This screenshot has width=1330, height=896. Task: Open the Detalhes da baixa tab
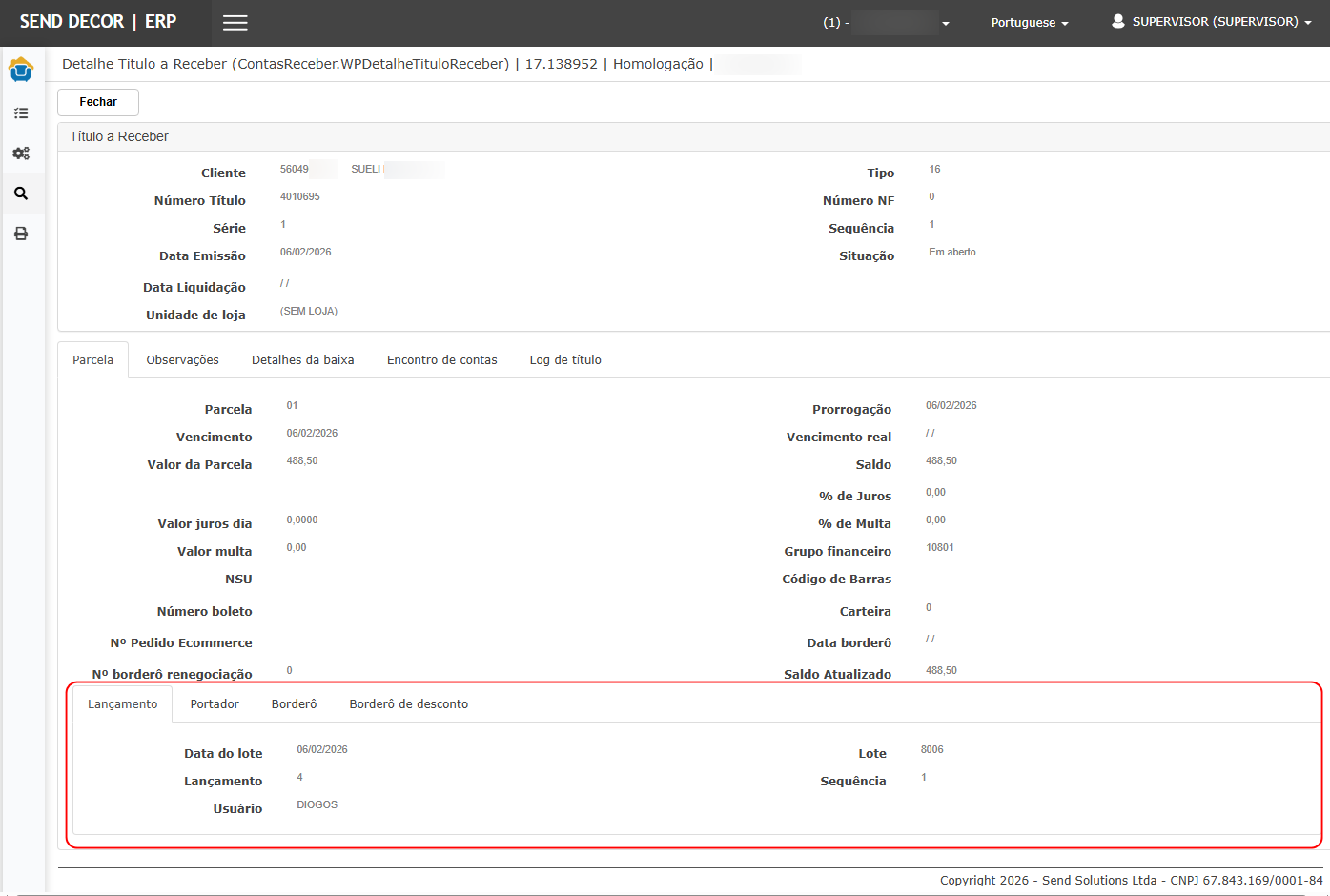point(303,360)
